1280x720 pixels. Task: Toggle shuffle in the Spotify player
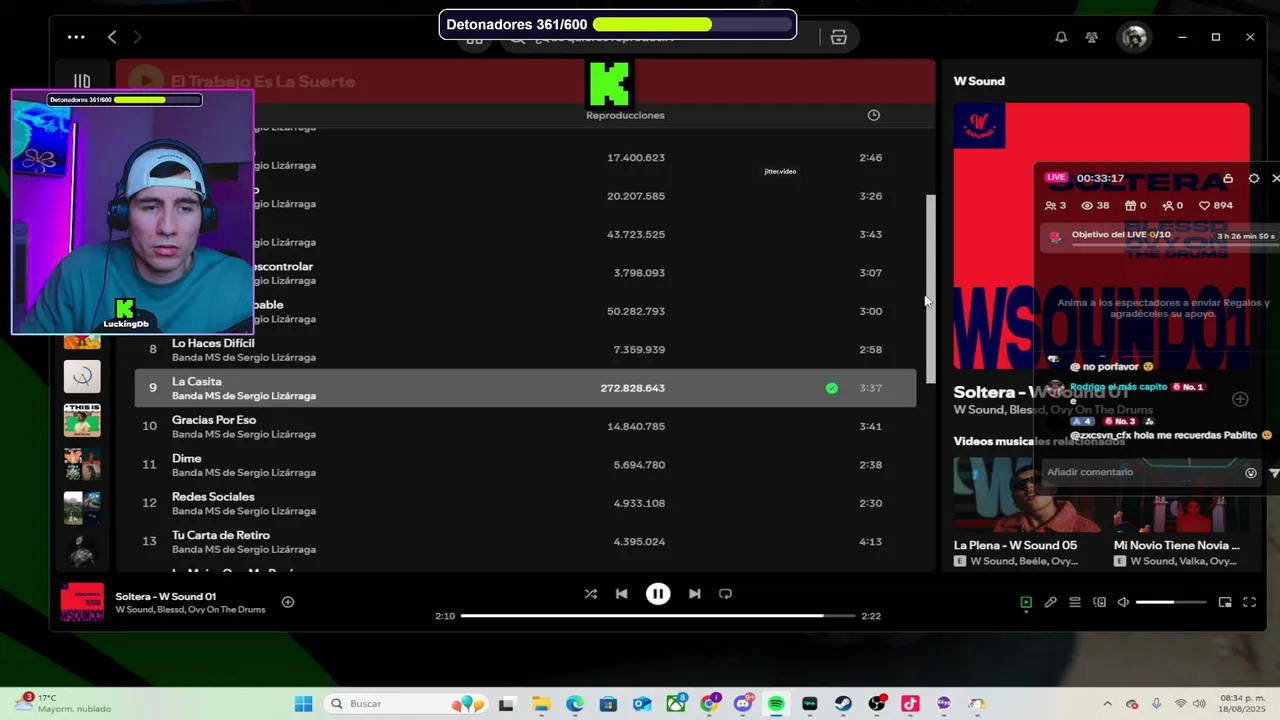pyautogui.click(x=590, y=594)
